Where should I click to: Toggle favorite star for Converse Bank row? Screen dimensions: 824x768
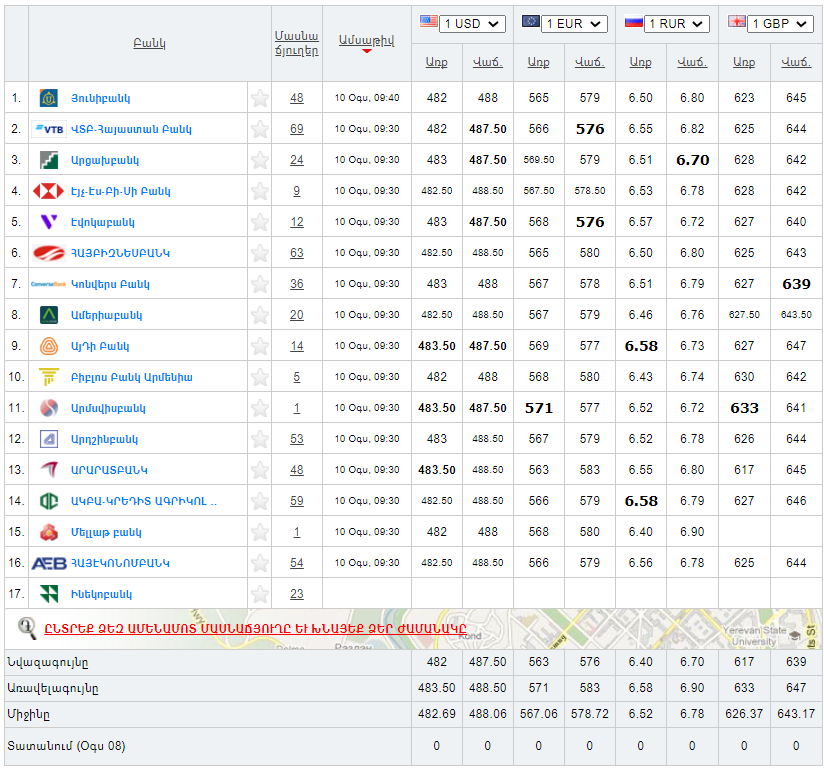pos(260,284)
